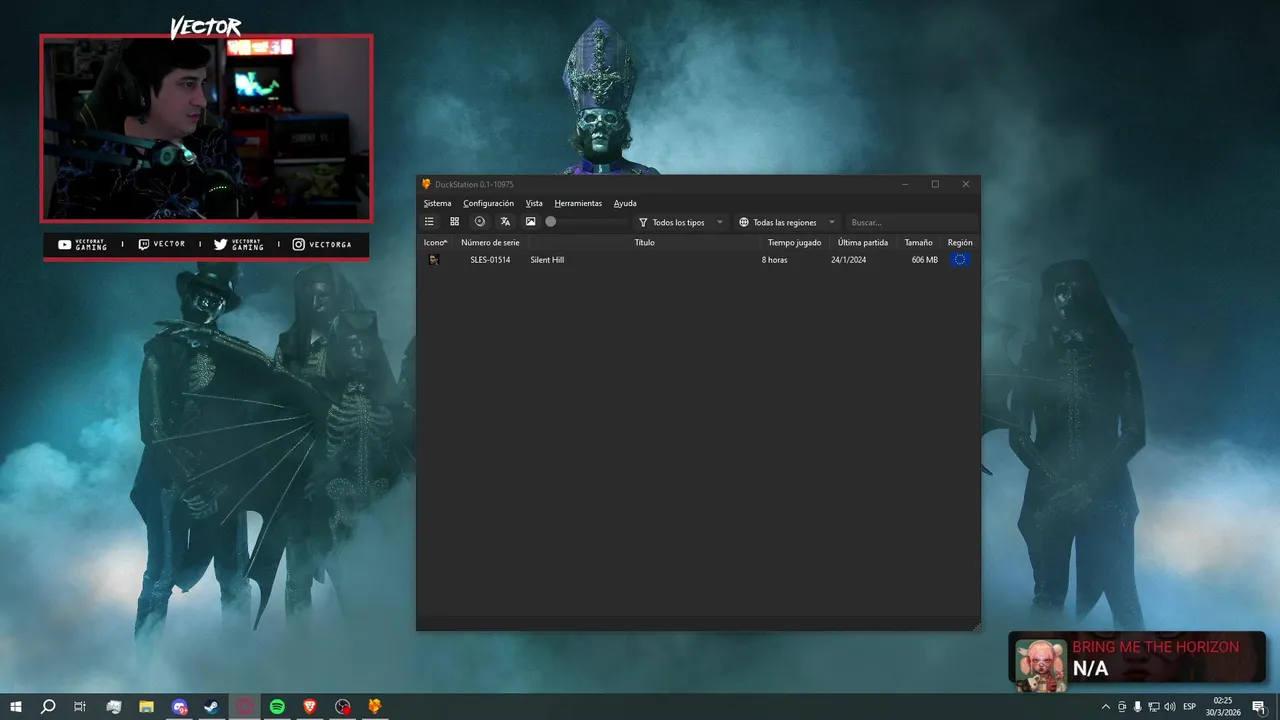Open the Herramientas menu
1280x720 pixels.
(x=578, y=203)
